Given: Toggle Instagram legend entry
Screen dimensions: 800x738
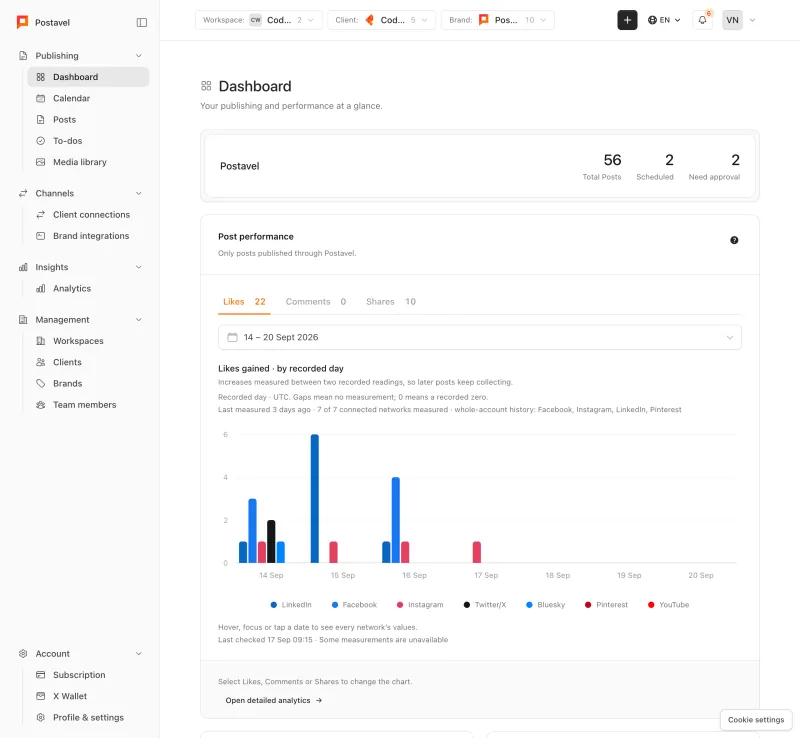Looking at the screenshot, I should pos(420,605).
